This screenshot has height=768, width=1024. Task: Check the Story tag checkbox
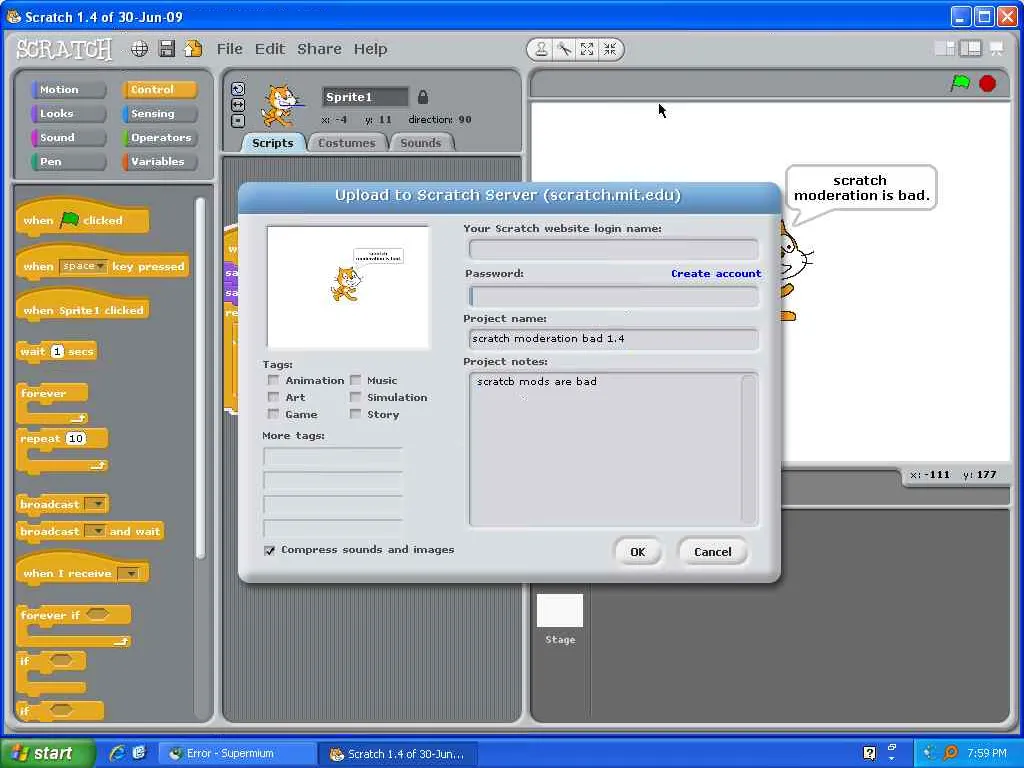(x=355, y=414)
